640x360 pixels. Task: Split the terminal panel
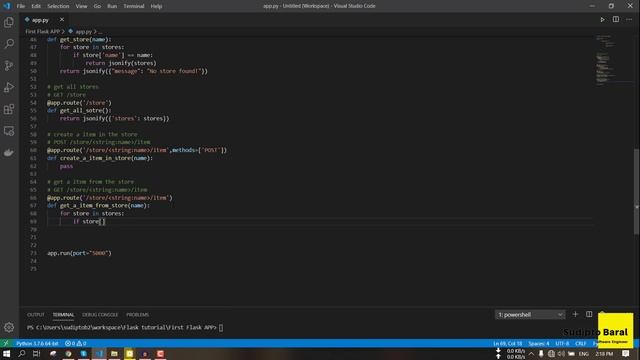click(589, 314)
